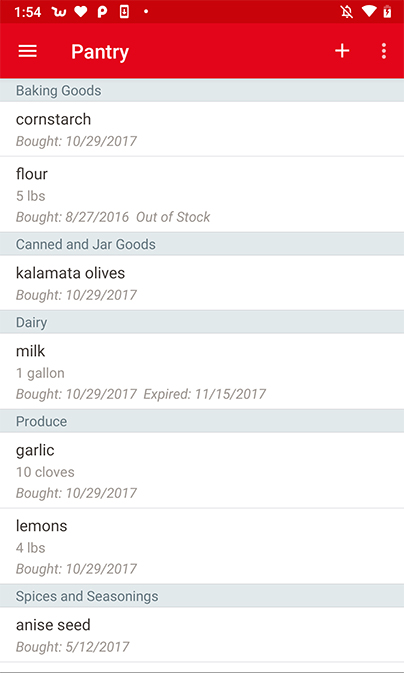
Task: Tap the plus icon to add pantry item
Action: pyautogui.click(x=342, y=51)
